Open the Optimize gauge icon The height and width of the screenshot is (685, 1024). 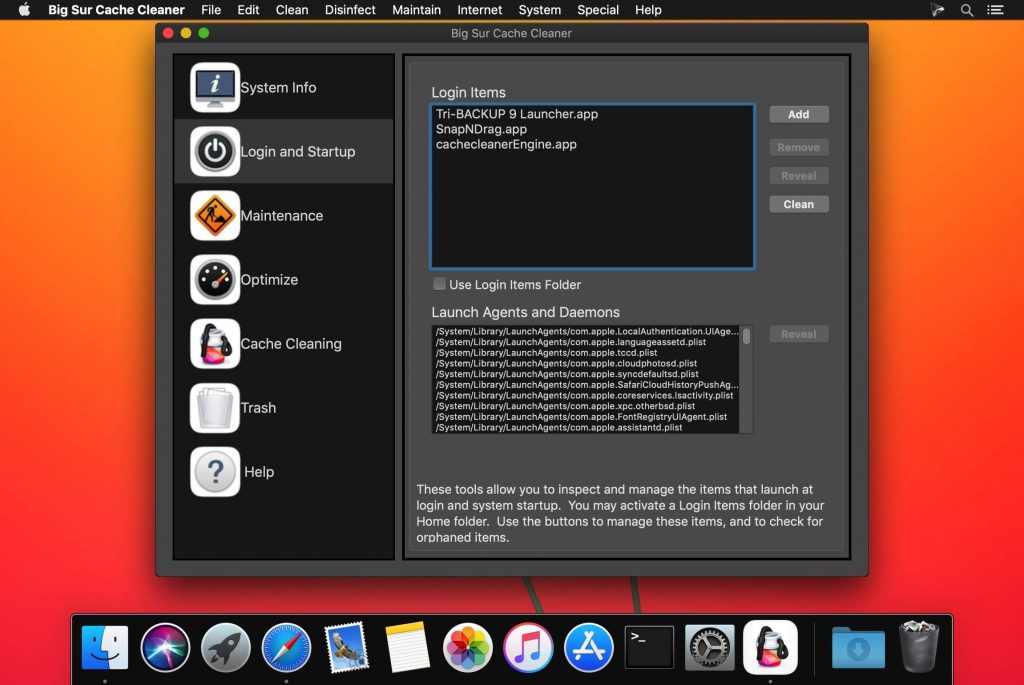coord(215,280)
